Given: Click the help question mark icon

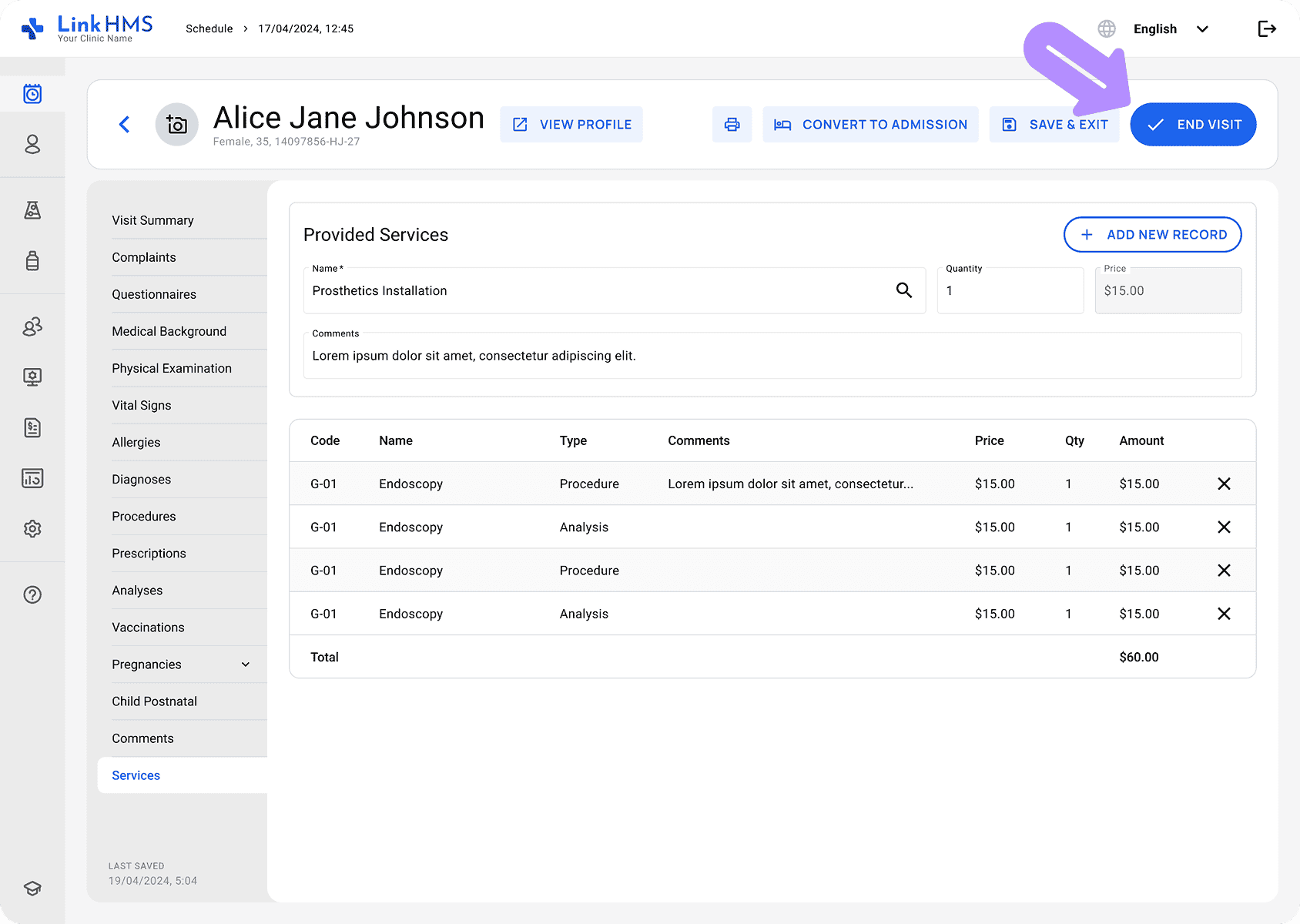Looking at the screenshot, I should tap(32, 594).
